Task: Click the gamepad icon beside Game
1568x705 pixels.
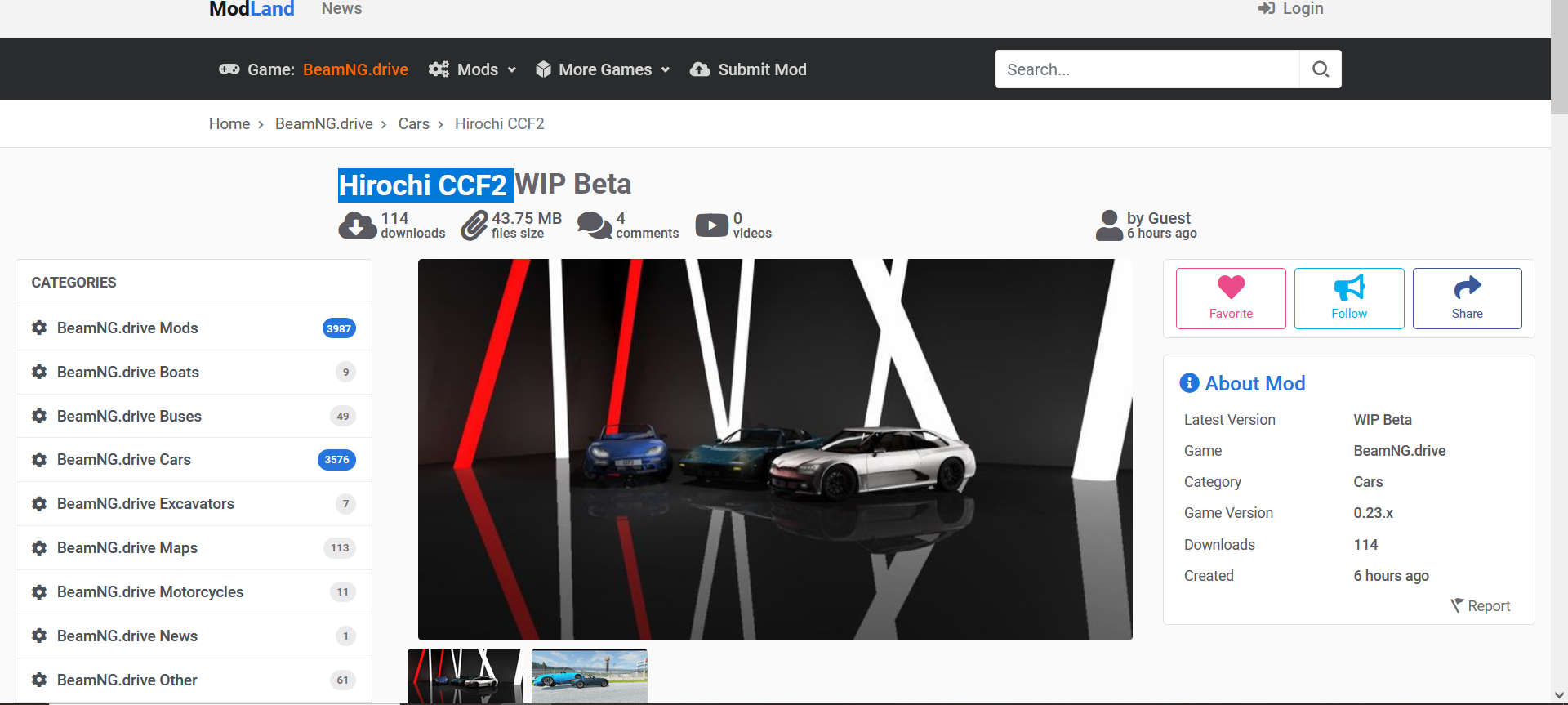Action: point(229,69)
